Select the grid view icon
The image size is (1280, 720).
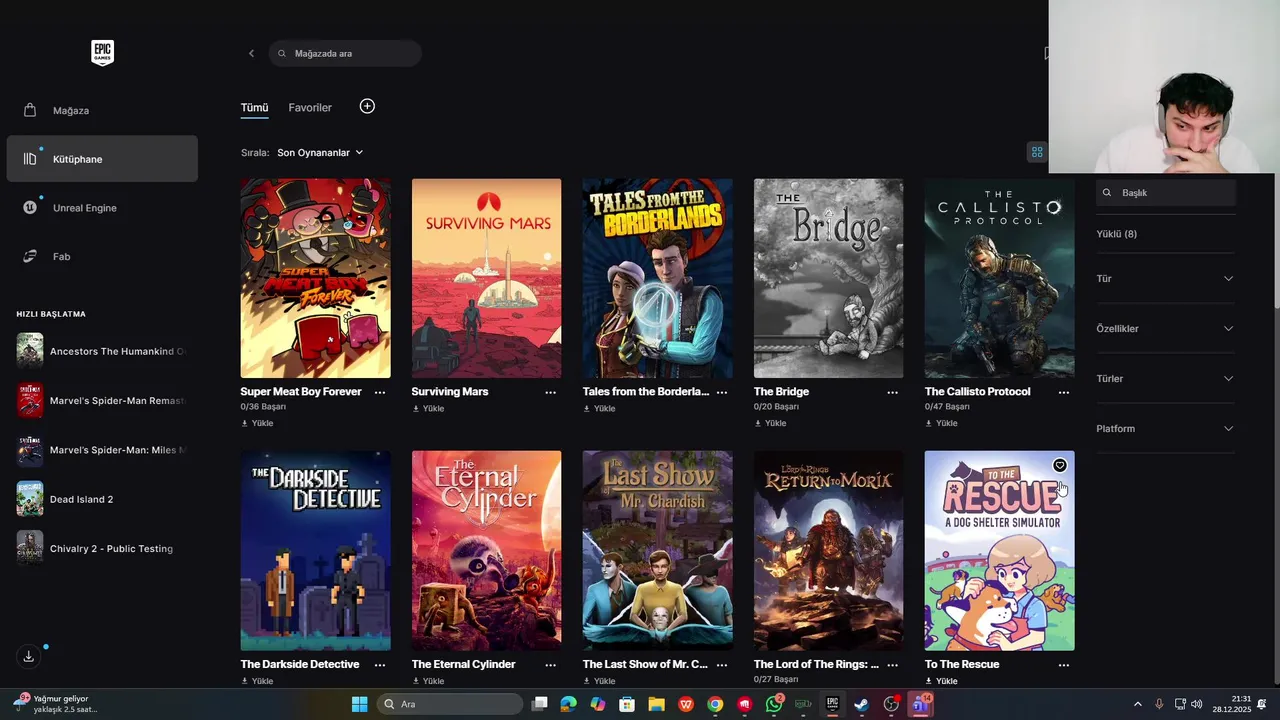coord(1037,152)
